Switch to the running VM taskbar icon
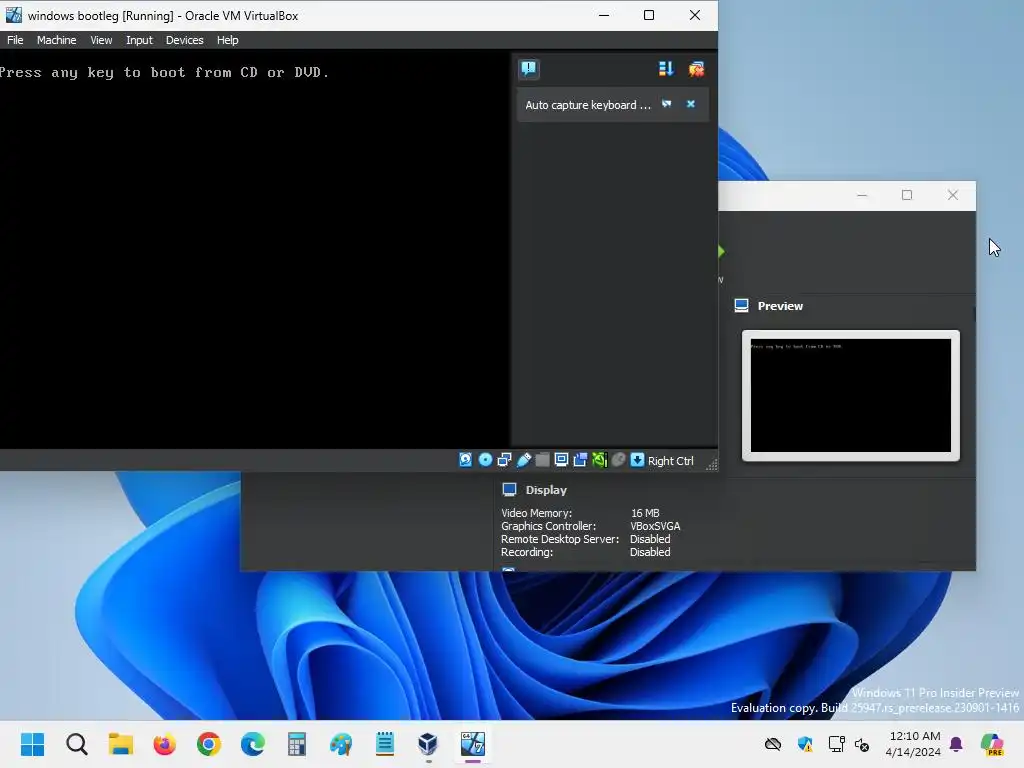The width and height of the screenshot is (1024, 768). pyautogui.click(x=473, y=744)
